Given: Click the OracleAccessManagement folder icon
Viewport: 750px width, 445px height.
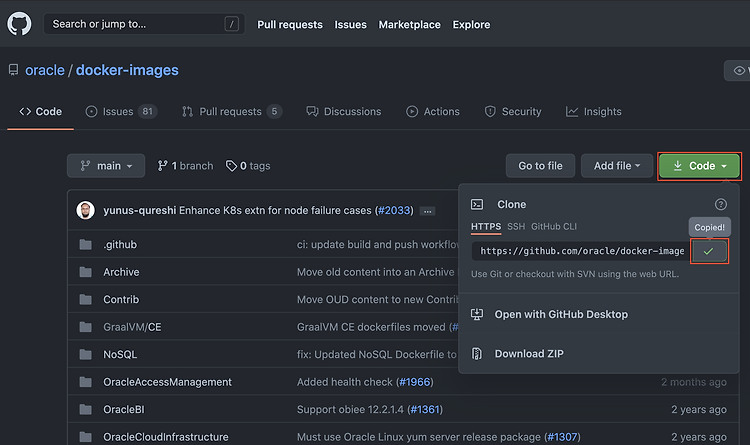Looking at the screenshot, I should pos(86,382).
